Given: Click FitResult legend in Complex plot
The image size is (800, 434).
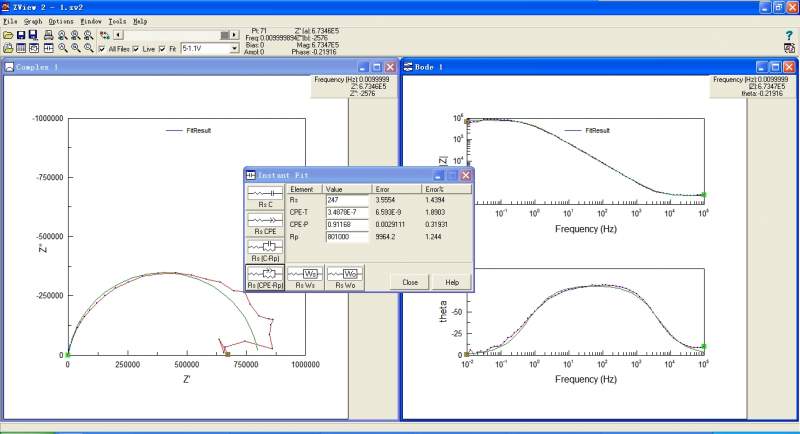Looking at the screenshot, I should 198,131.
